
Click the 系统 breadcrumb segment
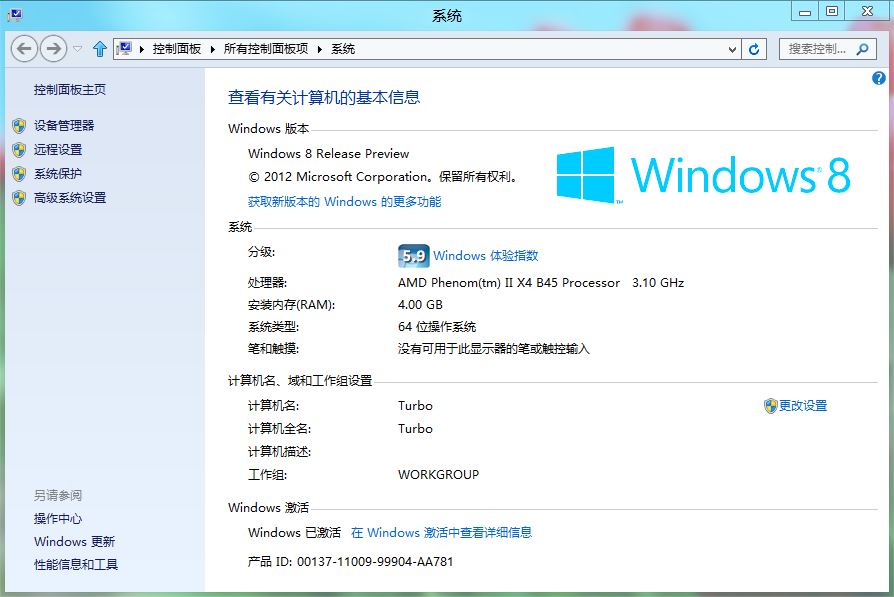[x=343, y=49]
